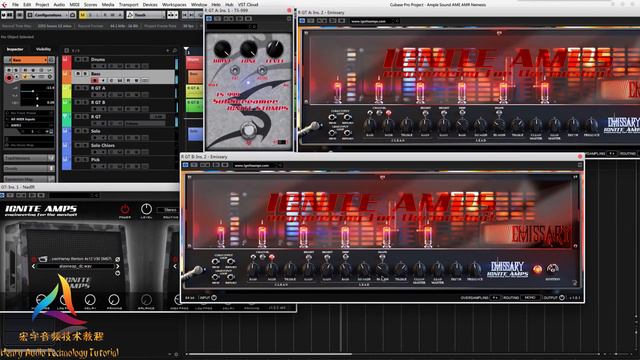Click the Presence knob on front Emissary
The height and width of the screenshot is (360, 640).
pos(475,269)
